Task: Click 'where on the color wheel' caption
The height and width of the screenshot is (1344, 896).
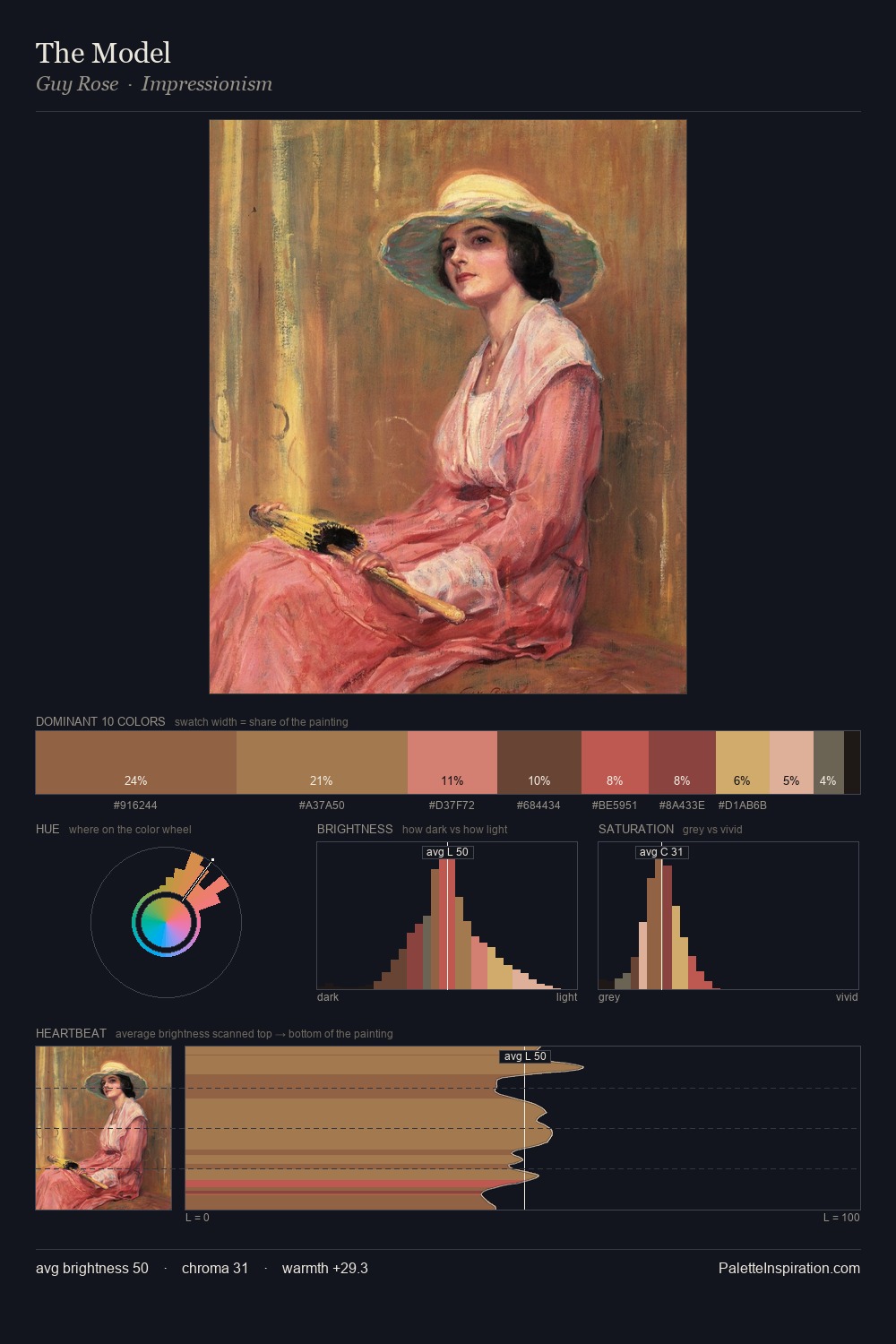Action: [x=130, y=830]
